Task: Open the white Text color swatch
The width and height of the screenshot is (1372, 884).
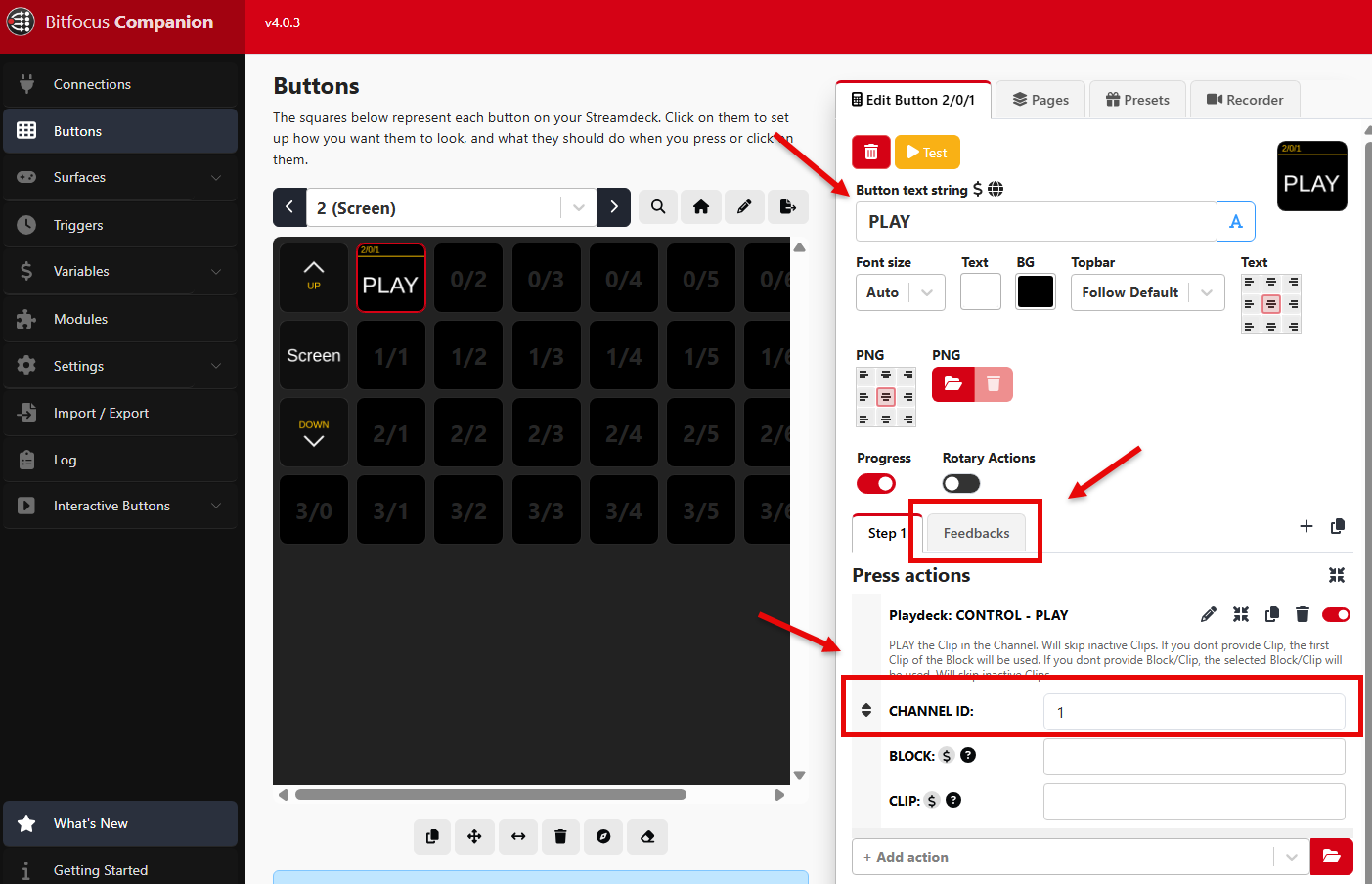Action: coord(981,291)
